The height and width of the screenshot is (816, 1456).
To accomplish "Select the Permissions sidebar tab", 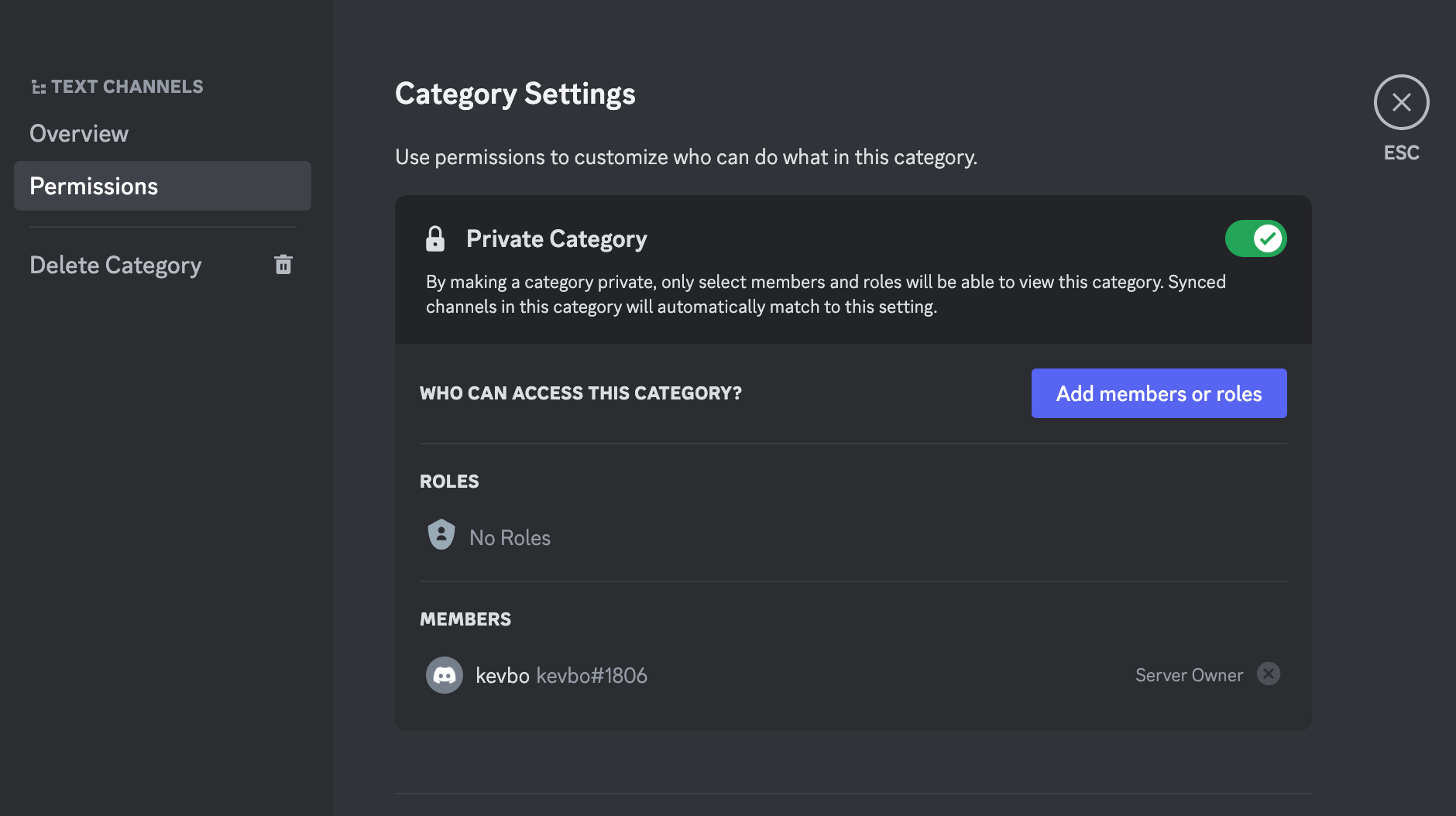I will pos(163,186).
